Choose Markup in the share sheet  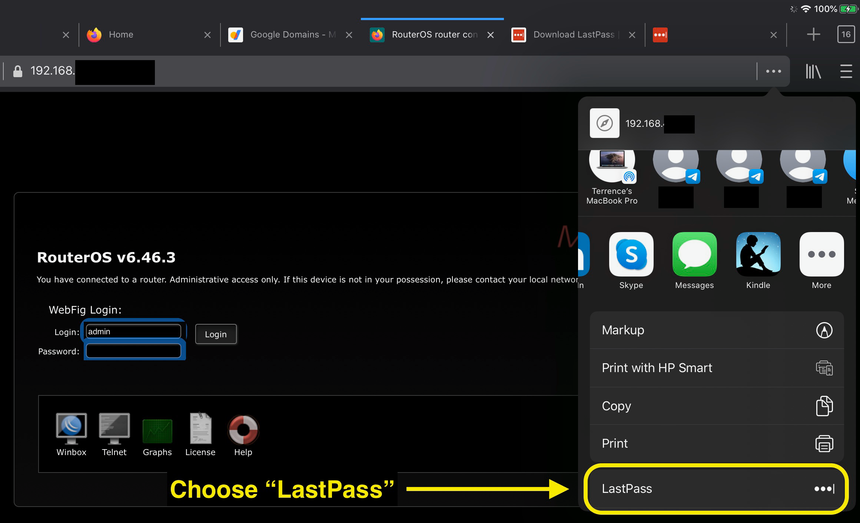tap(717, 330)
